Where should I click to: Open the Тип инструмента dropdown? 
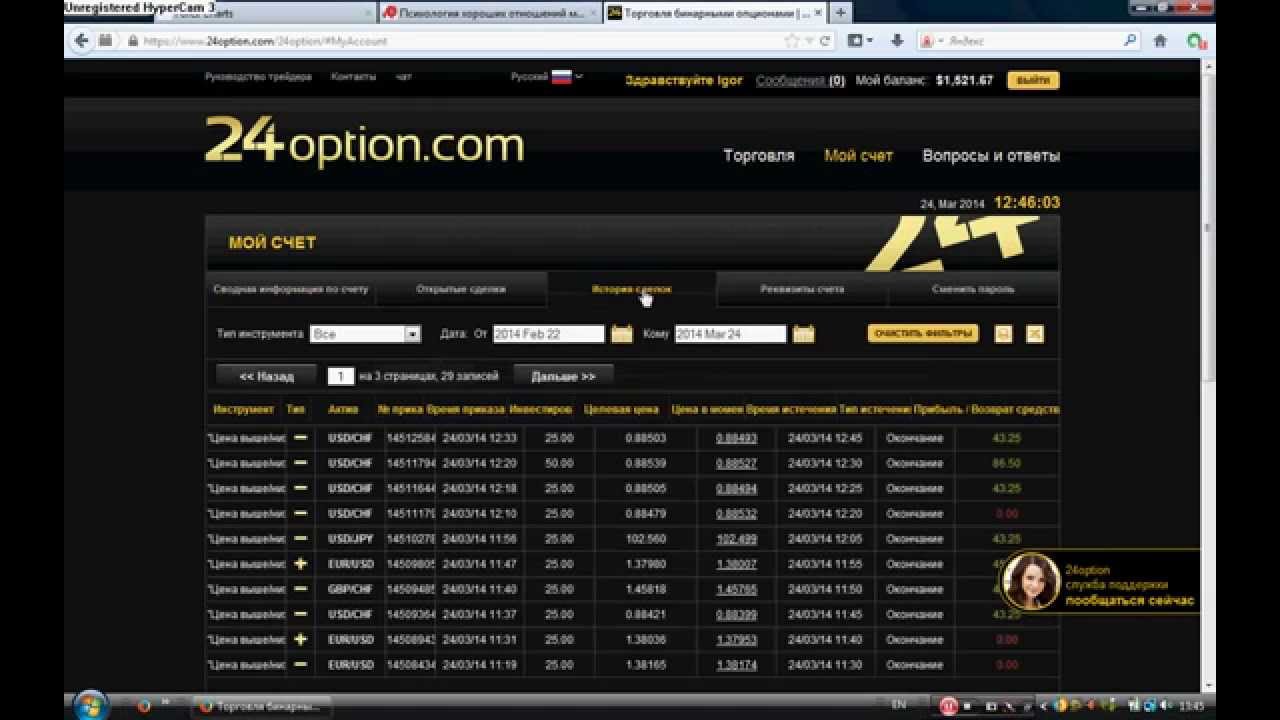pyautogui.click(x=365, y=334)
